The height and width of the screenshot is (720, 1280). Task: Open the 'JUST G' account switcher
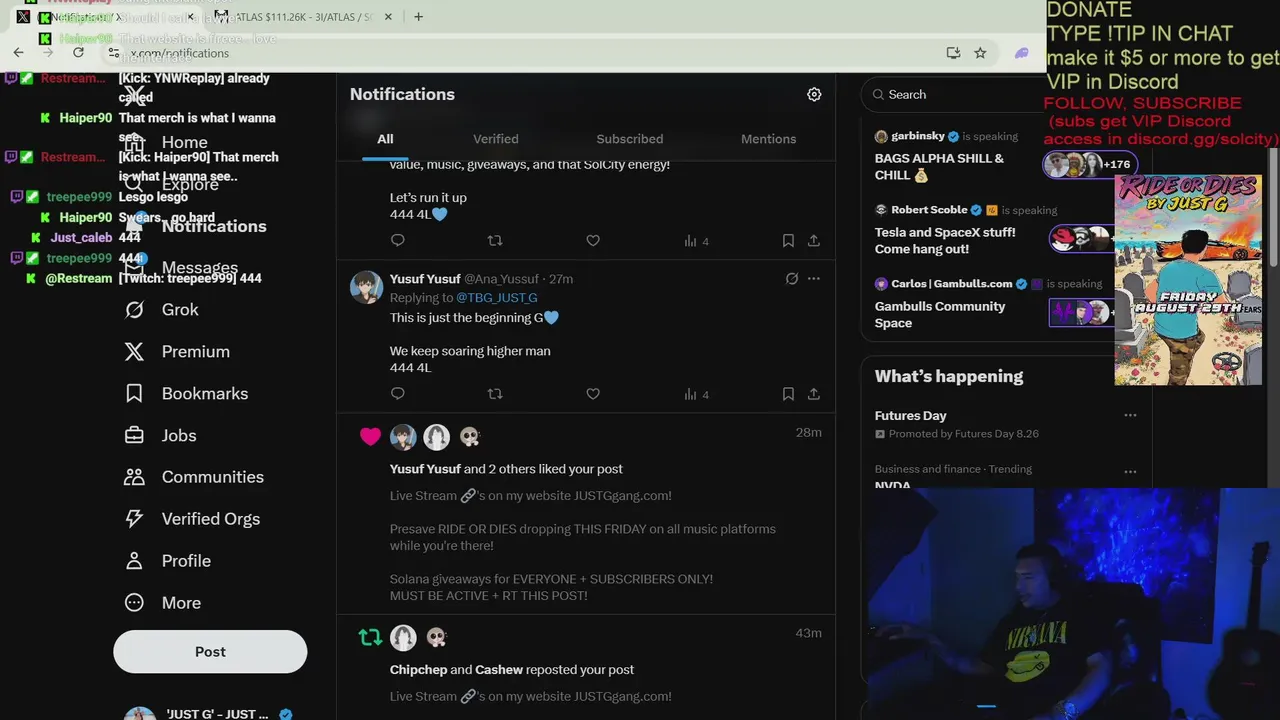pyautogui.click(x=210, y=712)
